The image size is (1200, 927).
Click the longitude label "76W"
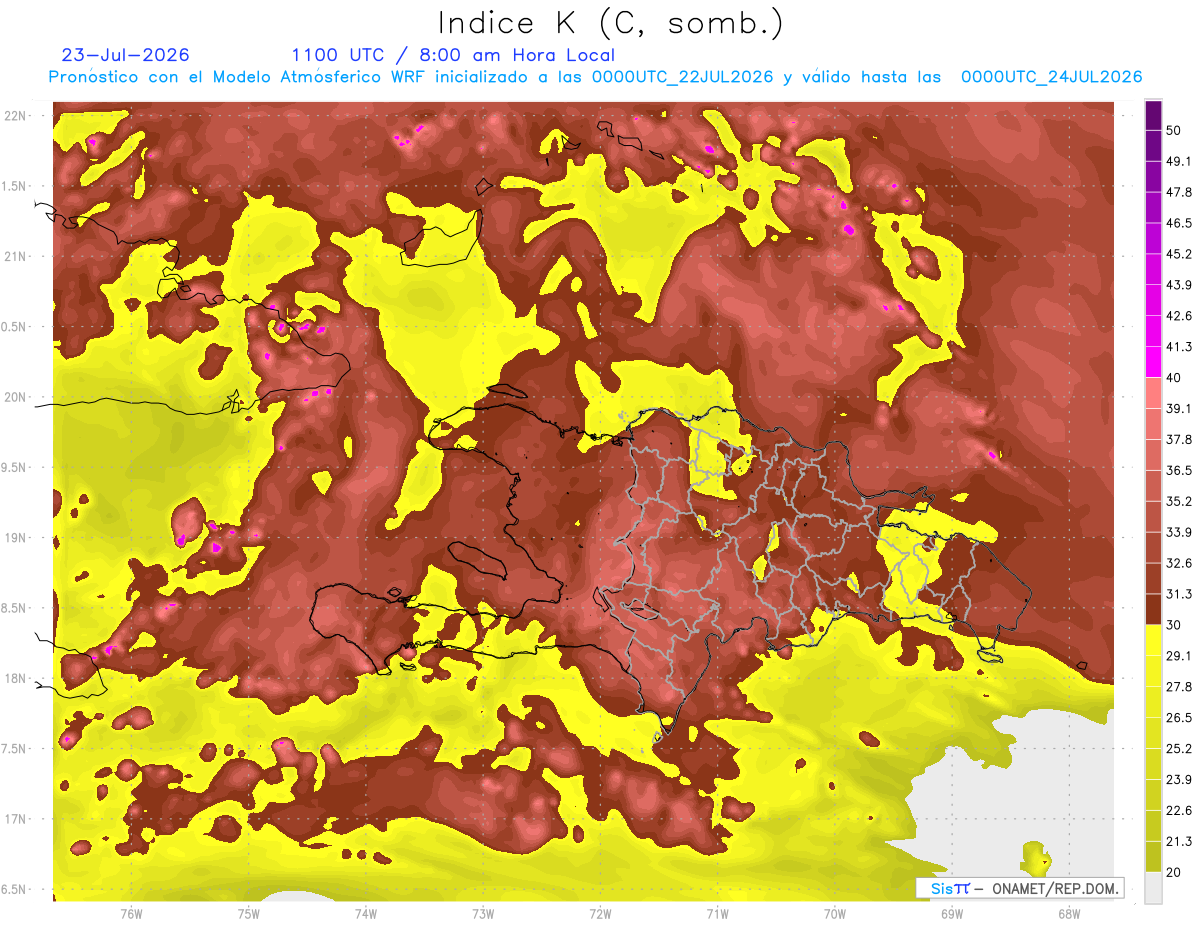(131, 913)
